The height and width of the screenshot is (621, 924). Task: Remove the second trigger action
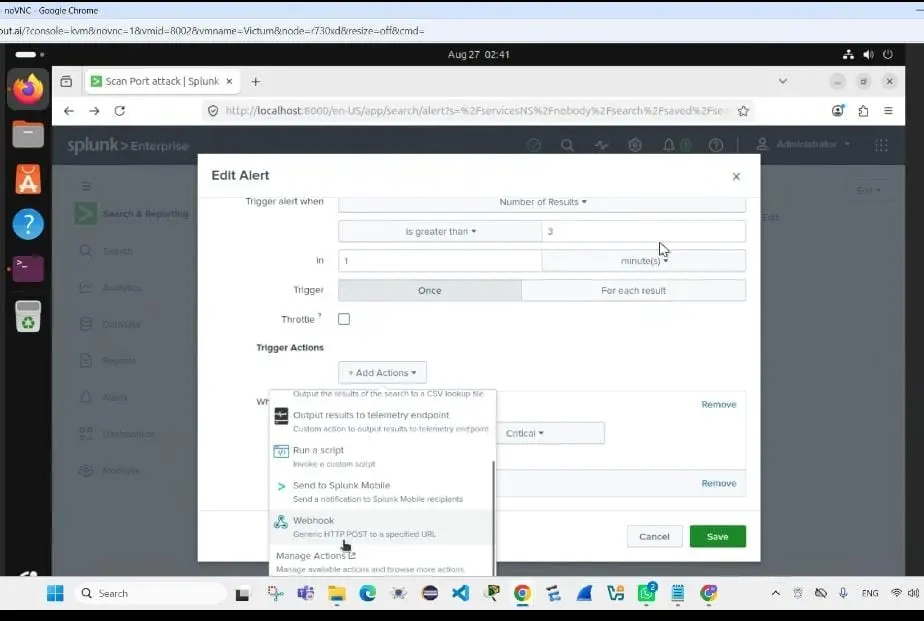pos(718,483)
